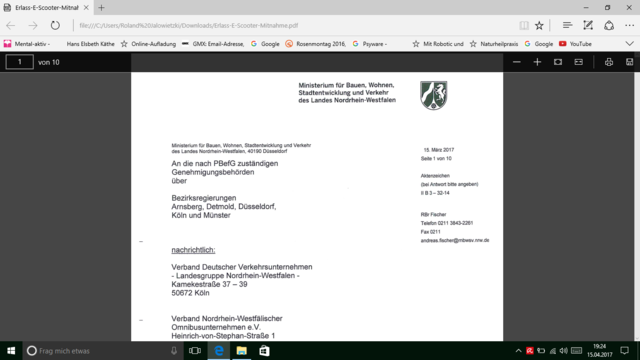Viewport: 640px width, 360px height.
Task: Open the YouTube bookmark
Action: 575,44
